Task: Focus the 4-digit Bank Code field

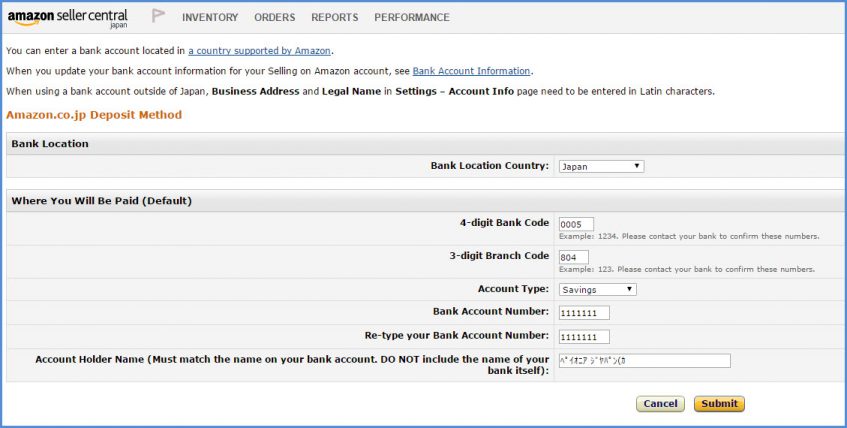Action: pyautogui.click(x=577, y=224)
